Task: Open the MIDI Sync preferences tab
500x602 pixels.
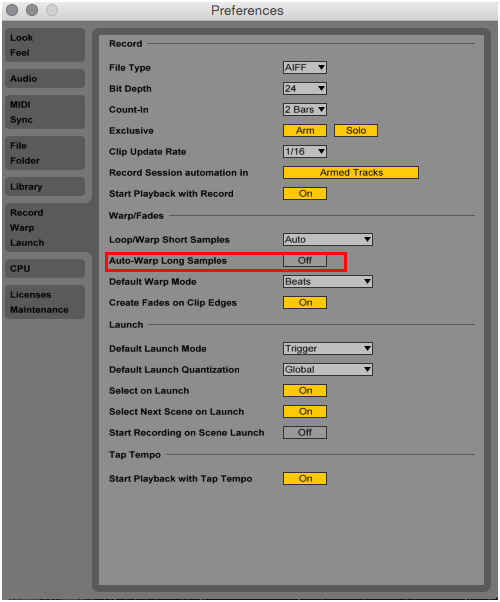Action: coord(45,112)
